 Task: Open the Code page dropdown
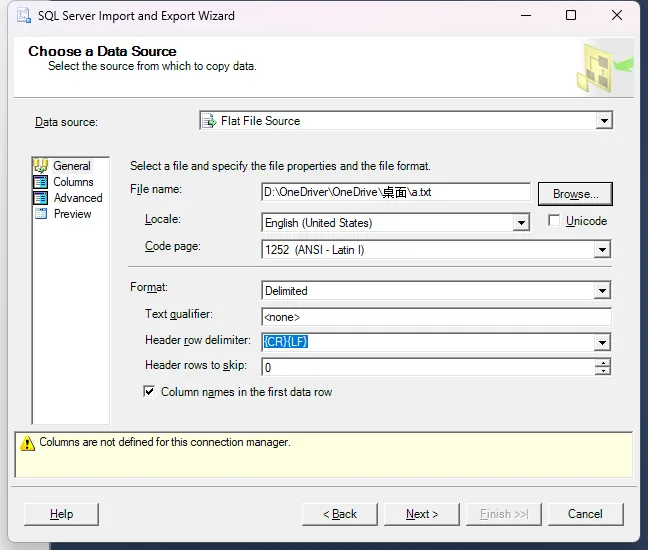(602, 249)
